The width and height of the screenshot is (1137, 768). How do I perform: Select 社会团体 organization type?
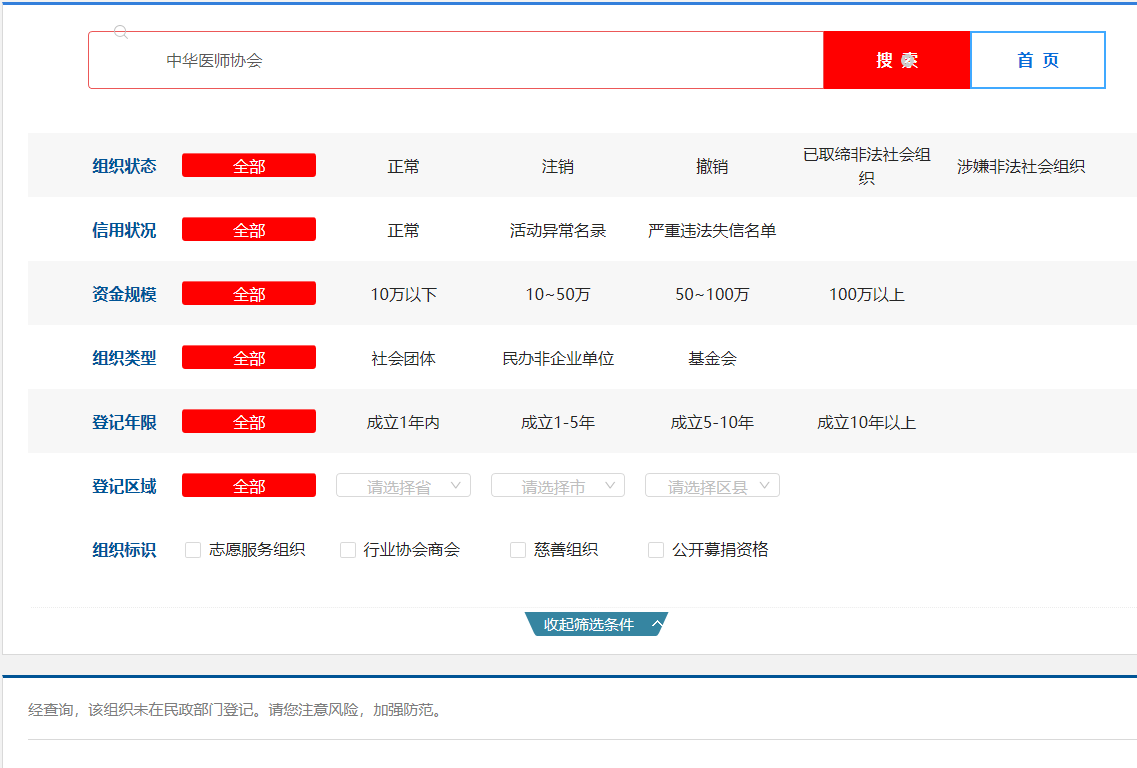[x=403, y=359]
